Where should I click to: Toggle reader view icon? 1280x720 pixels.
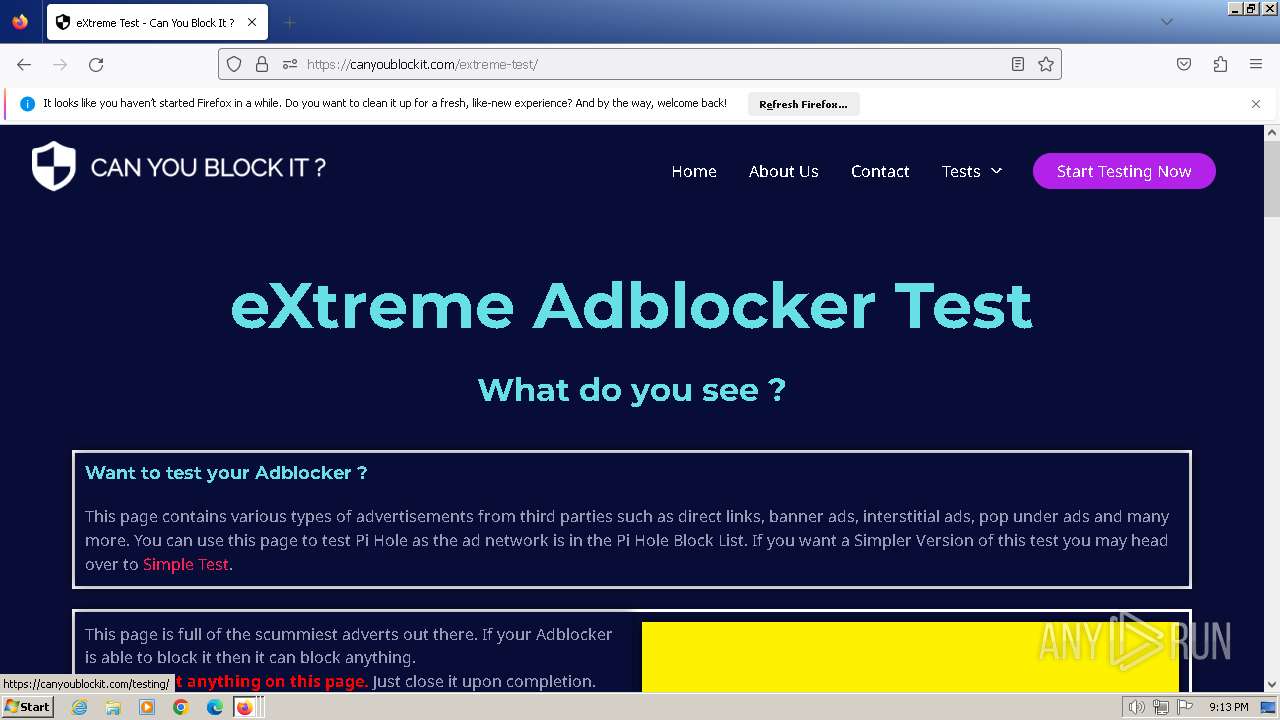click(1018, 64)
